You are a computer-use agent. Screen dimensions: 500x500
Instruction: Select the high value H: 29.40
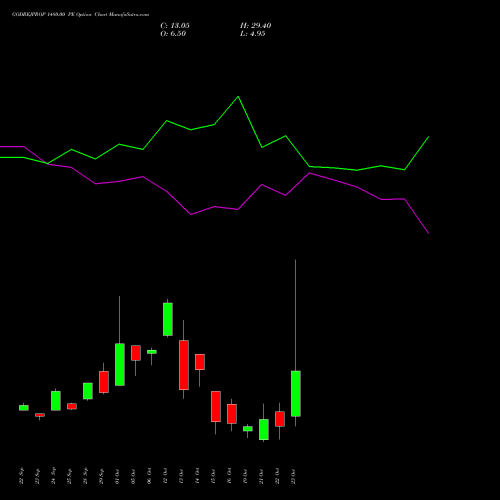click(x=255, y=26)
